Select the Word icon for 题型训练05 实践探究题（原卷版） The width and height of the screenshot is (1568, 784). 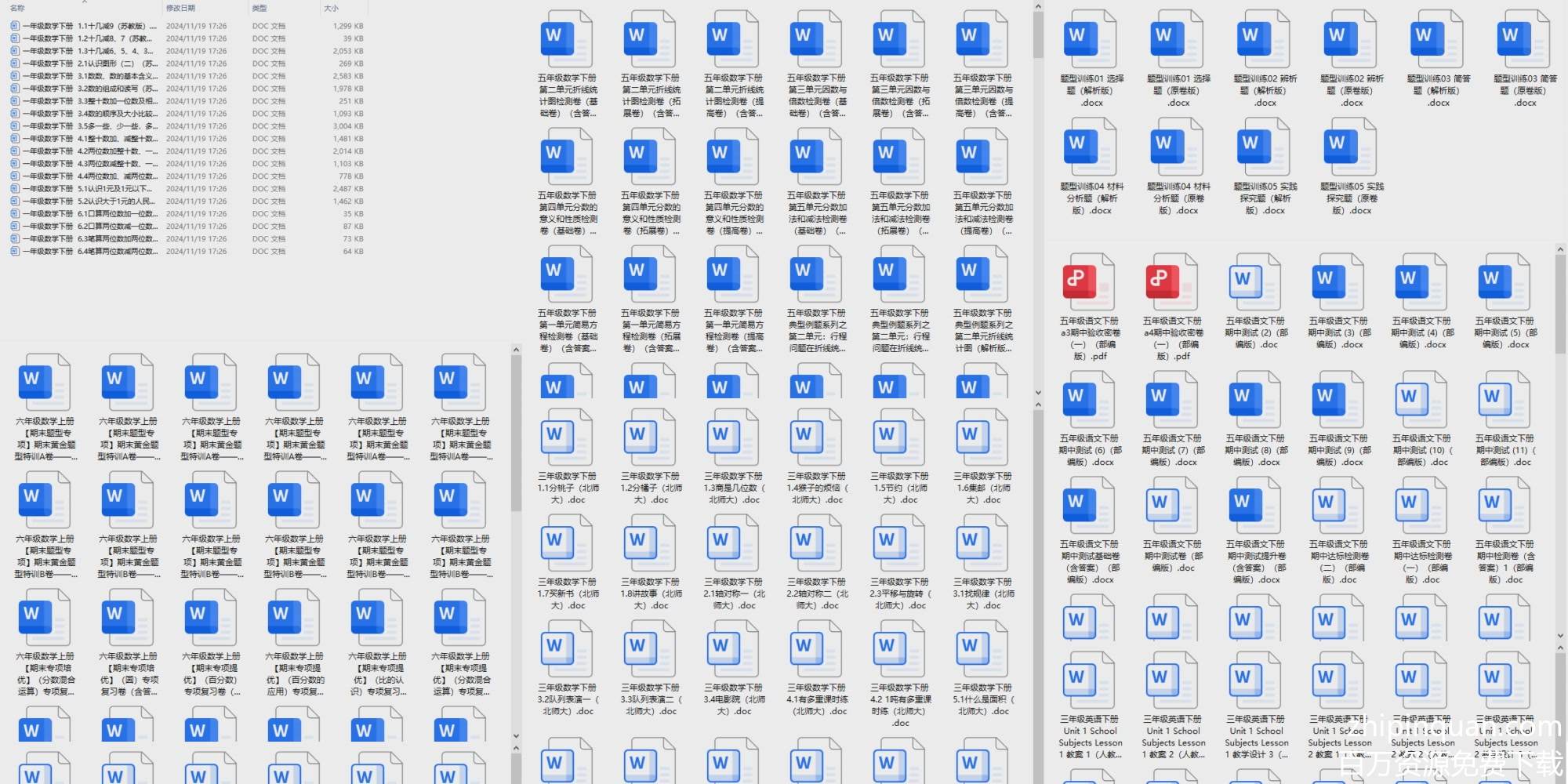point(1350,147)
